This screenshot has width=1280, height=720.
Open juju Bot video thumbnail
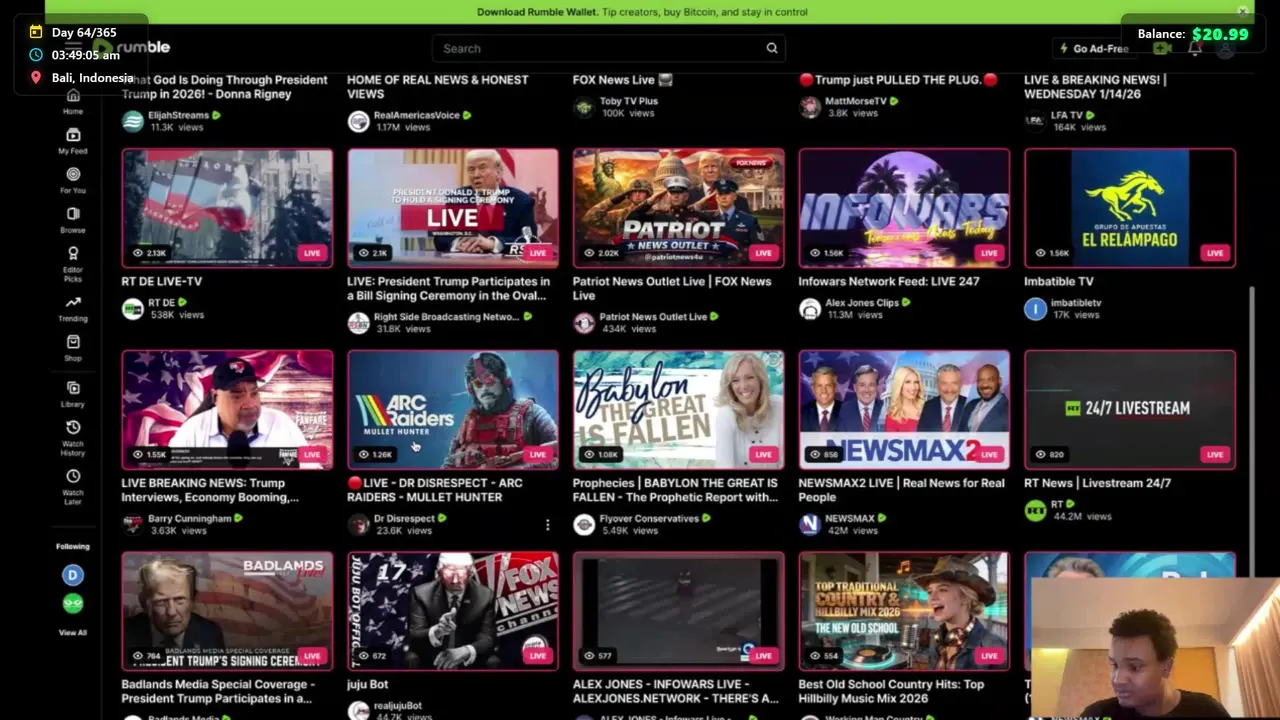[x=453, y=611]
